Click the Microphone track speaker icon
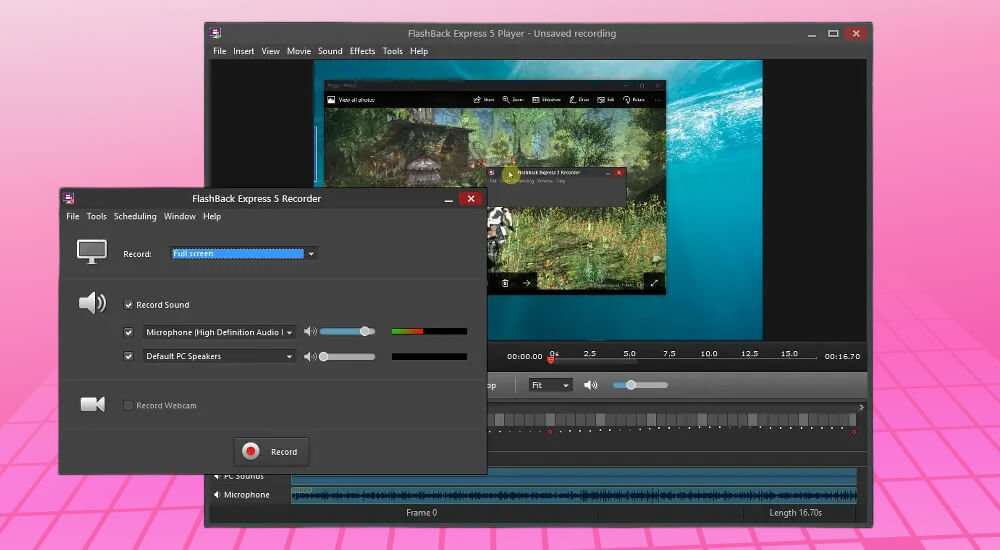This screenshot has width=1000, height=550. click(217, 494)
